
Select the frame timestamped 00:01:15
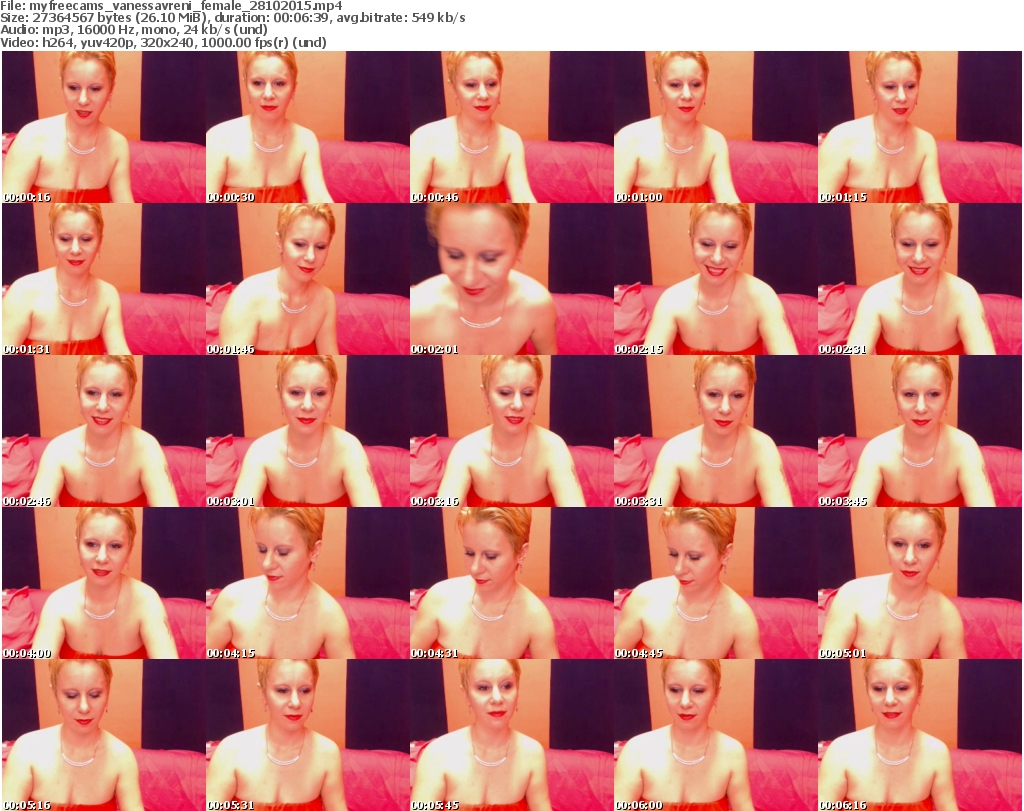920,127
